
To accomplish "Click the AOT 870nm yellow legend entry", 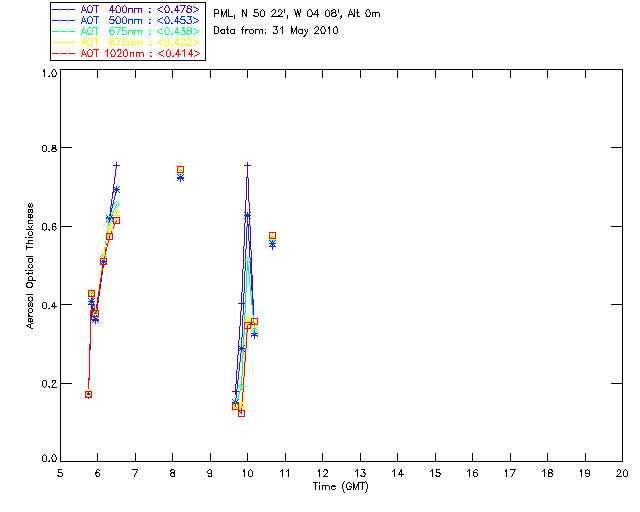I will click(x=127, y=42).
